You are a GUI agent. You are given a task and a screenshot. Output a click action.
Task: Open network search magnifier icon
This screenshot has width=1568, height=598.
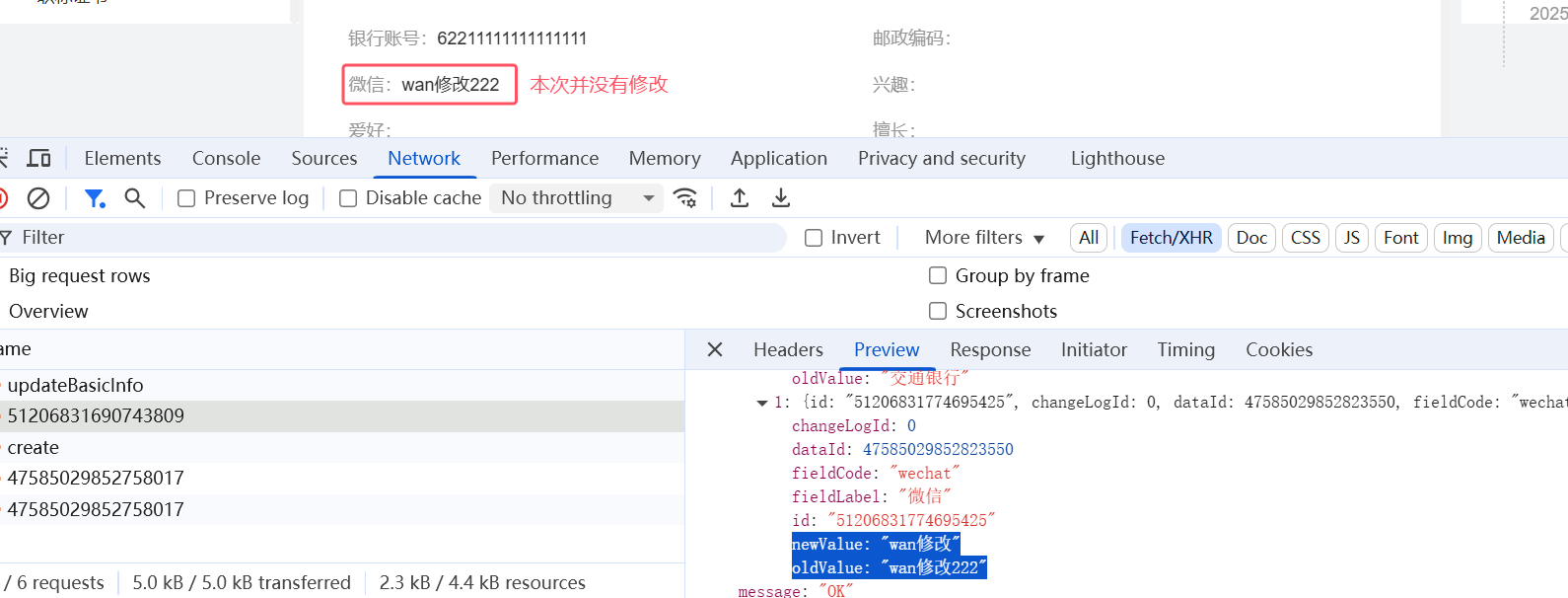pyautogui.click(x=135, y=198)
